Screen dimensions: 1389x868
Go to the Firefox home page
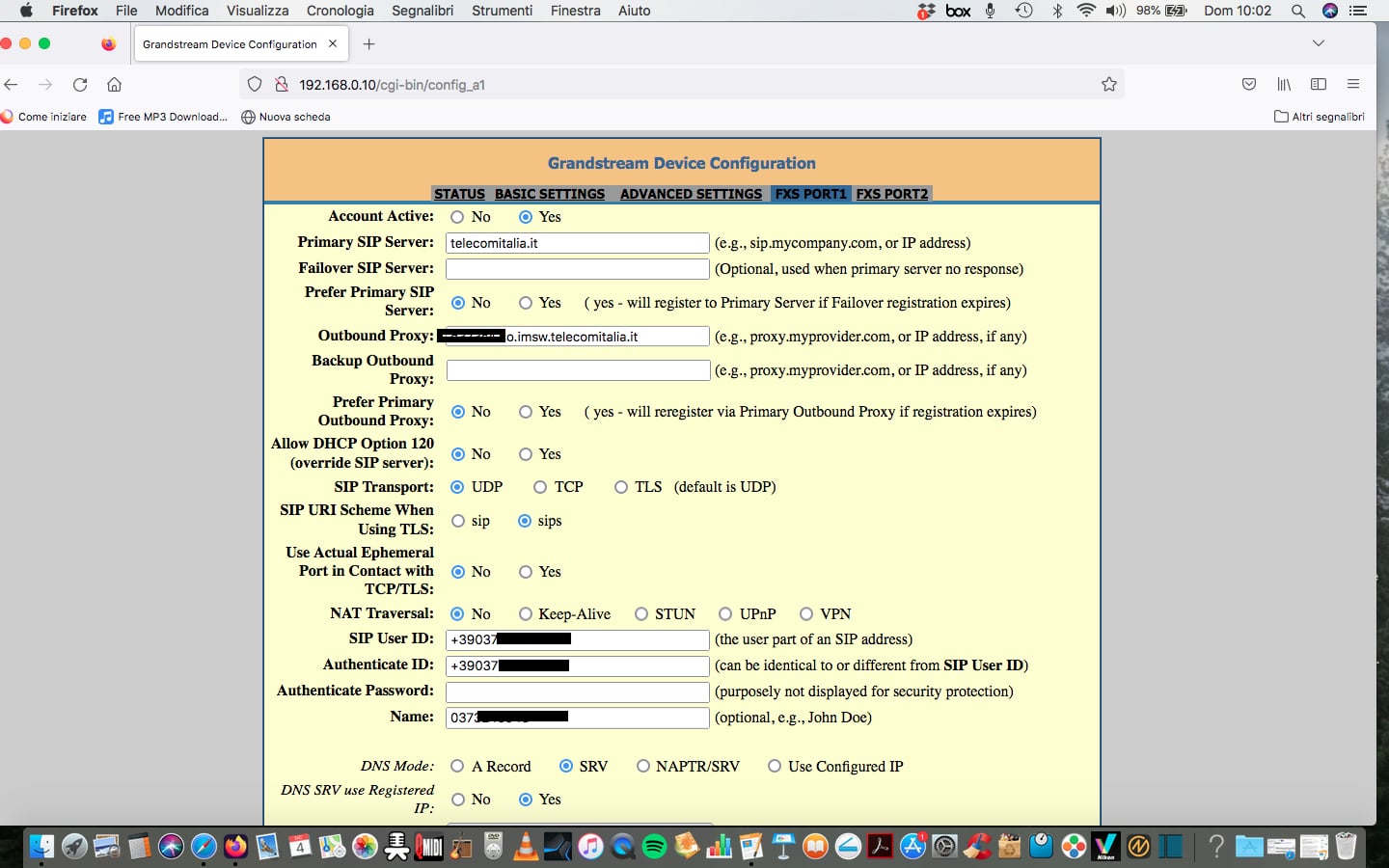pyautogui.click(x=114, y=85)
